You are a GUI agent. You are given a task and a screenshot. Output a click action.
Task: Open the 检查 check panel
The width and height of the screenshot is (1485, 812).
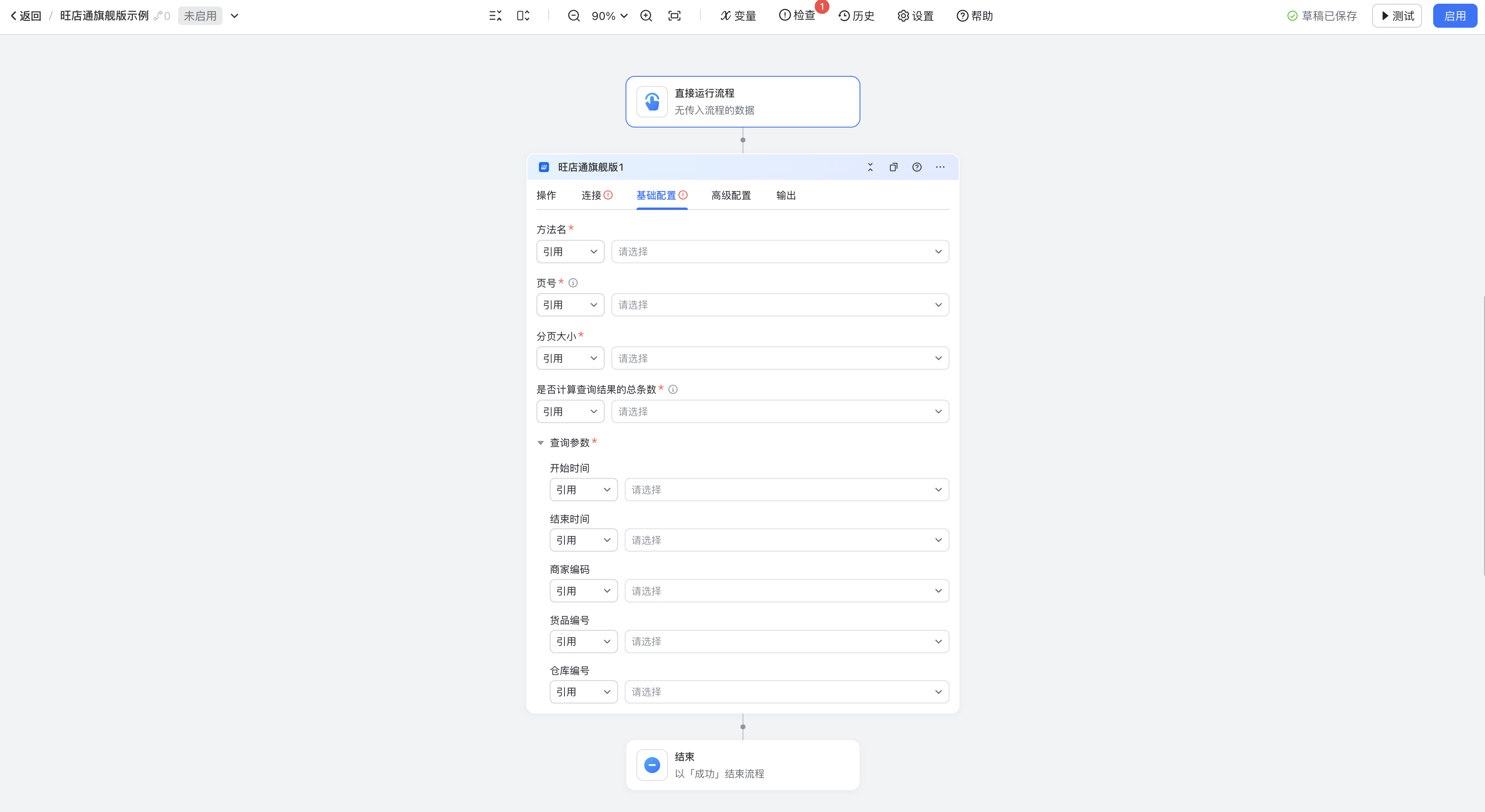[x=797, y=16]
